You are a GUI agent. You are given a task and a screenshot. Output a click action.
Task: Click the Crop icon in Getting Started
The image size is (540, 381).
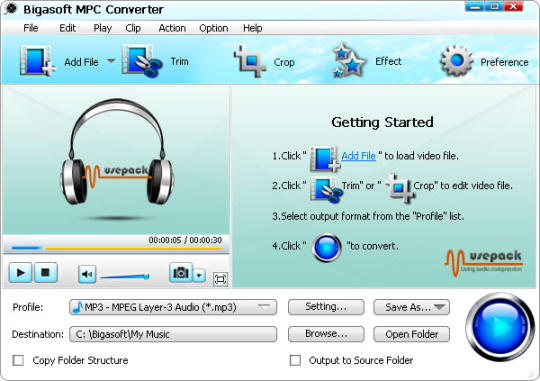tap(399, 188)
